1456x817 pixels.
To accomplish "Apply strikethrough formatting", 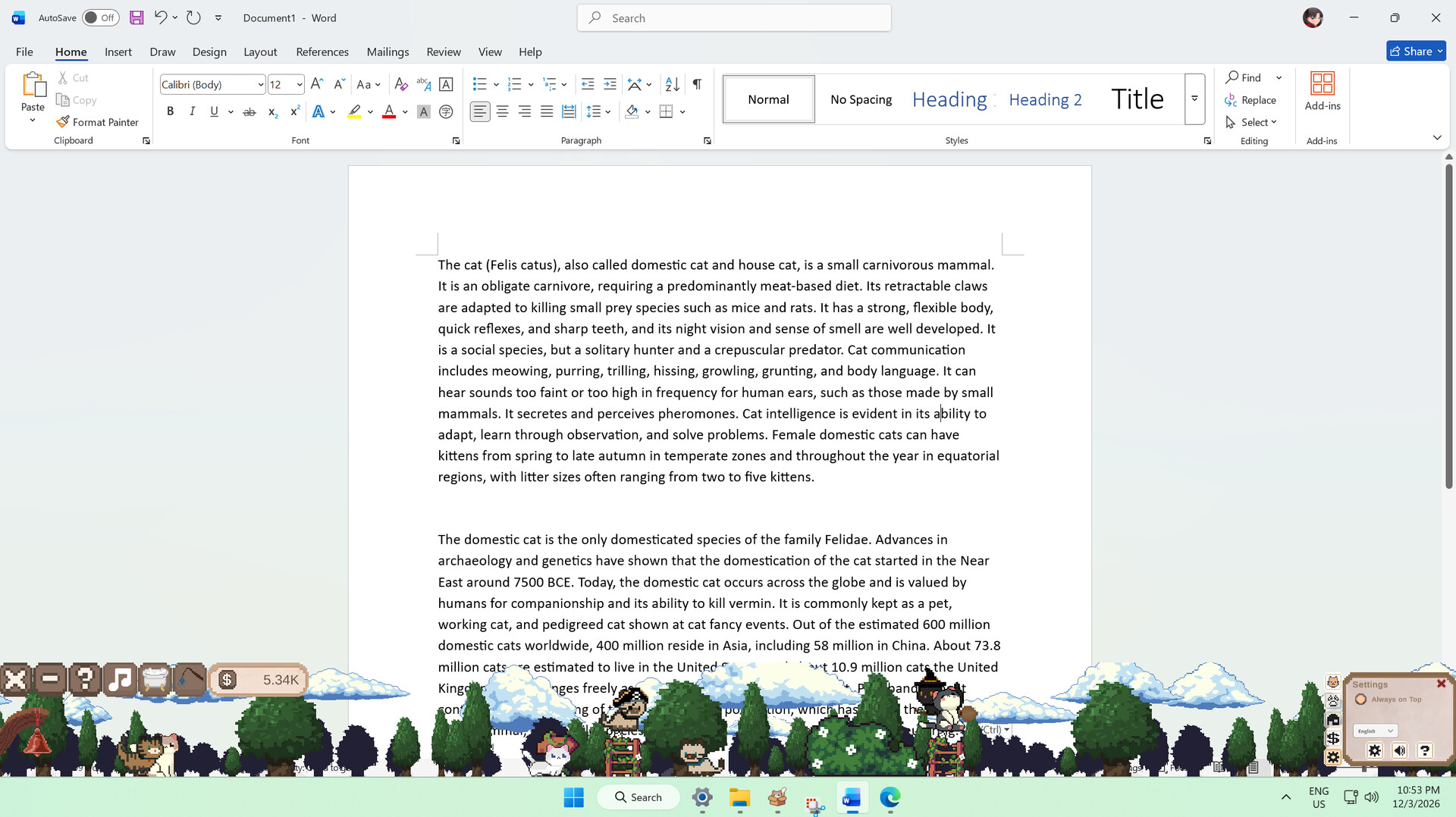I will (x=249, y=112).
